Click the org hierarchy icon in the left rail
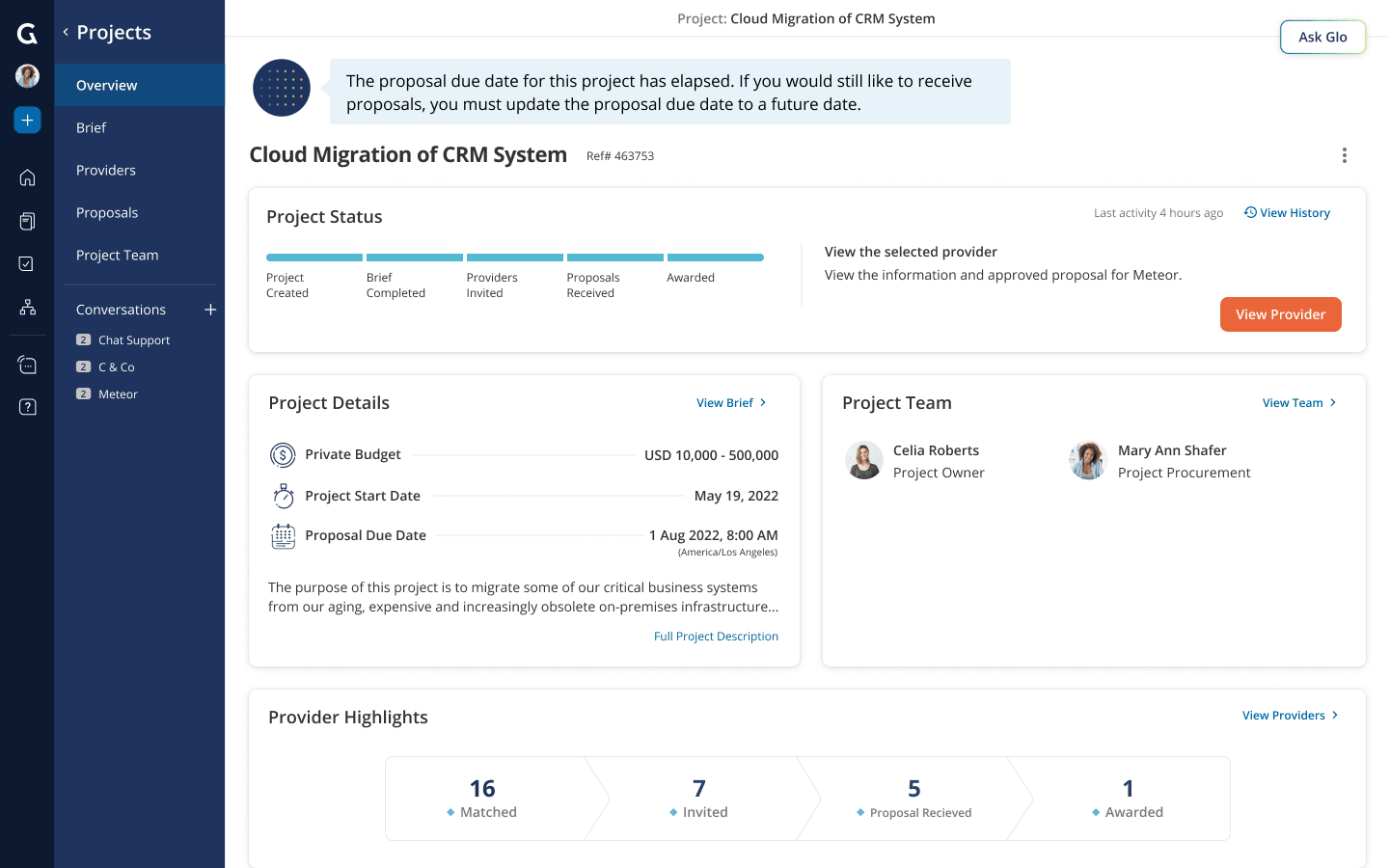The height and width of the screenshot is (868, 1390). (27, 307)
